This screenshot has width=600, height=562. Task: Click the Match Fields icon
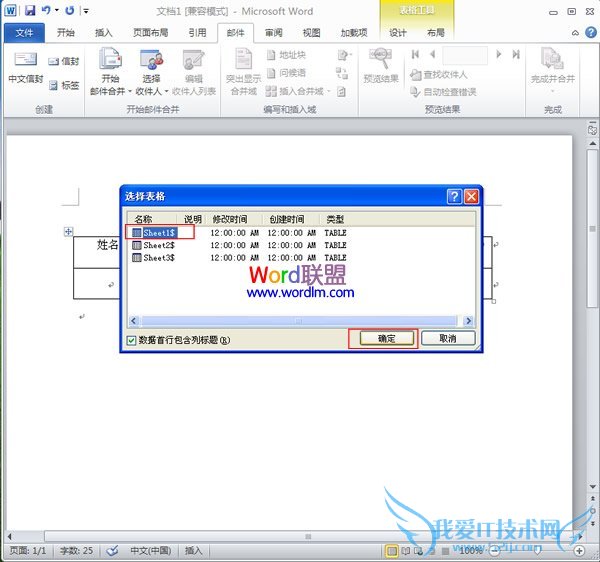click(342, 73)
